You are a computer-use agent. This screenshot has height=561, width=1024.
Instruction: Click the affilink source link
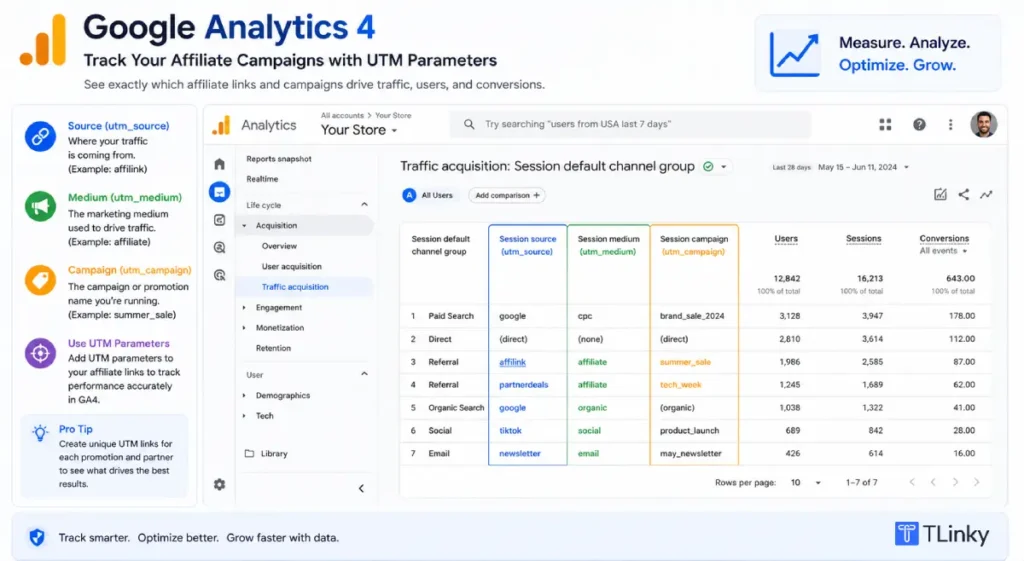pyautogui.click(x=512, y=362)
